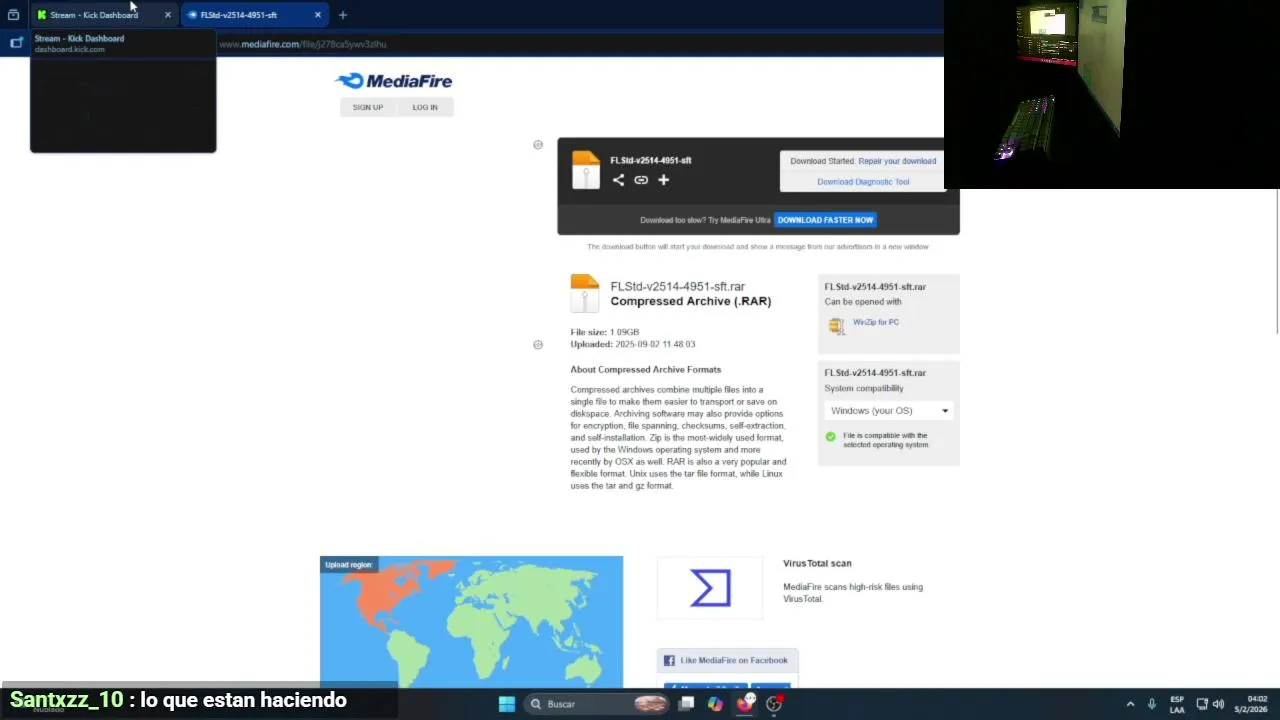Open the Task View taskbar icon
This screenshot has width=1280, height=720.
pyautogui.click(x=686, y=704)
